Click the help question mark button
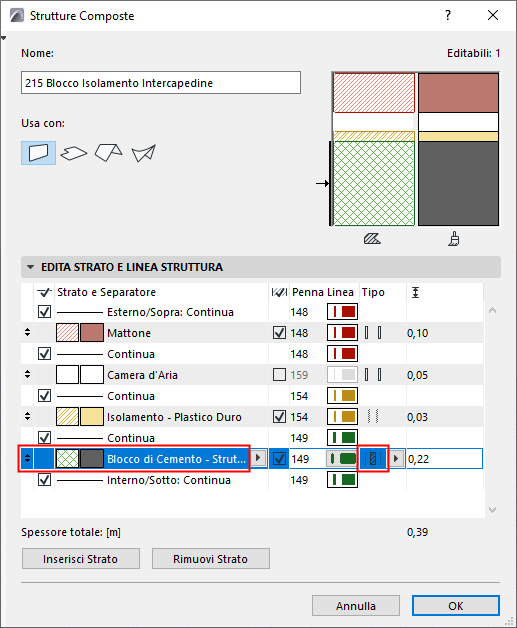Image resolution: width=517 pixels, height=628 pixels. click(448, 16)
